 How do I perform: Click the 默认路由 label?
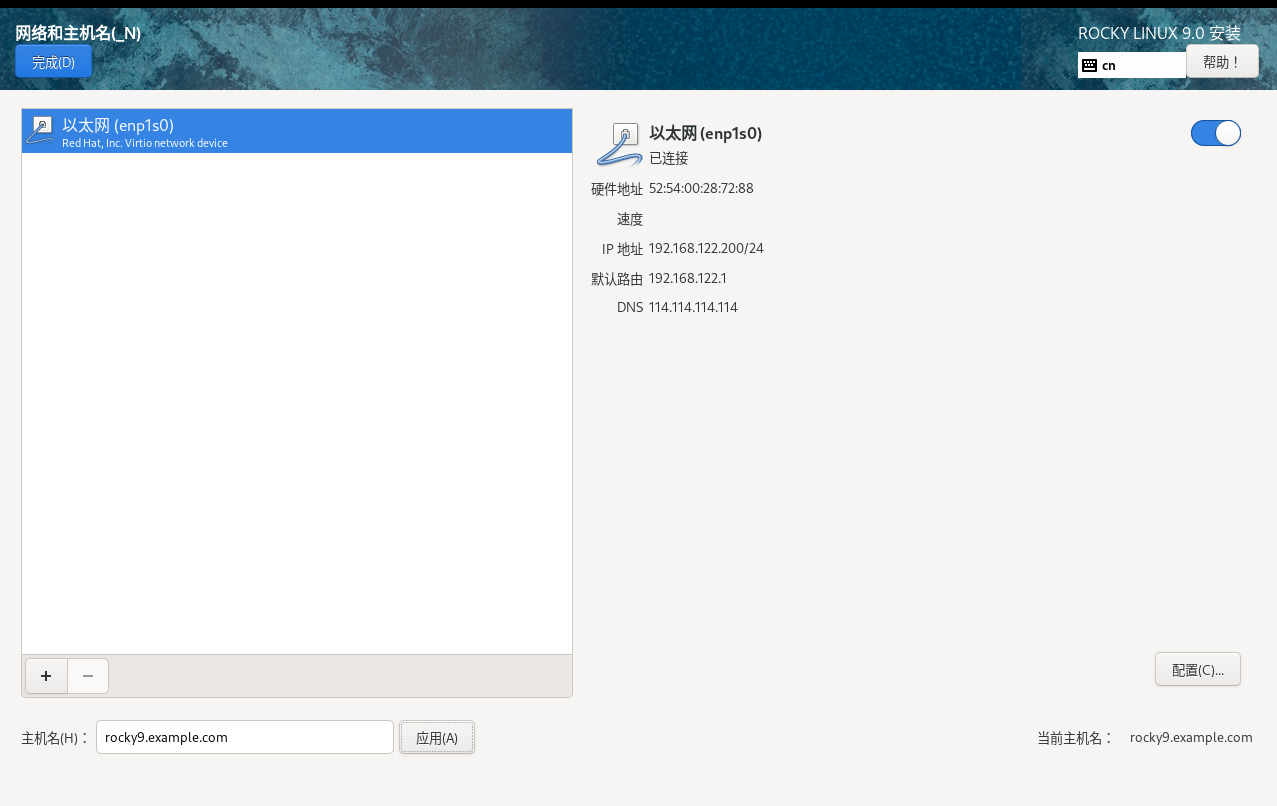tap(617, 279)
